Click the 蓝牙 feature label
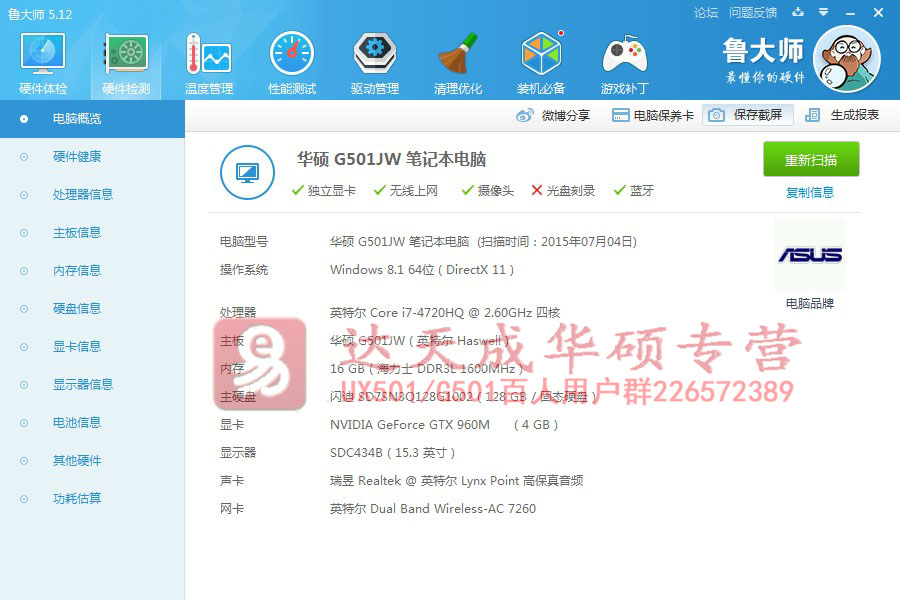This screenshot has height=600, width=900. (642, 191)
